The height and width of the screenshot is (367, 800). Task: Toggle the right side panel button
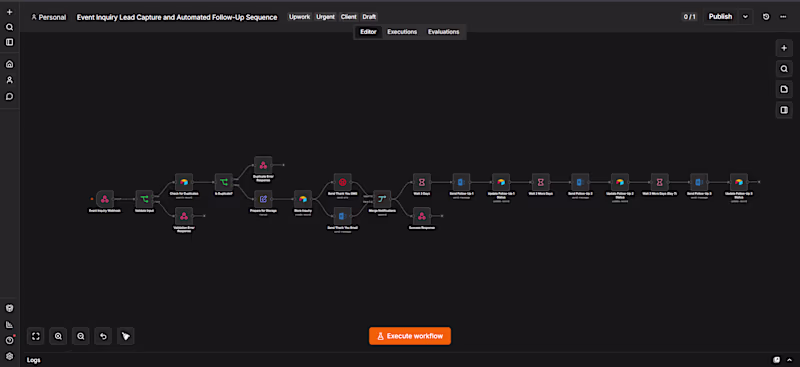(x=784, y=110)
